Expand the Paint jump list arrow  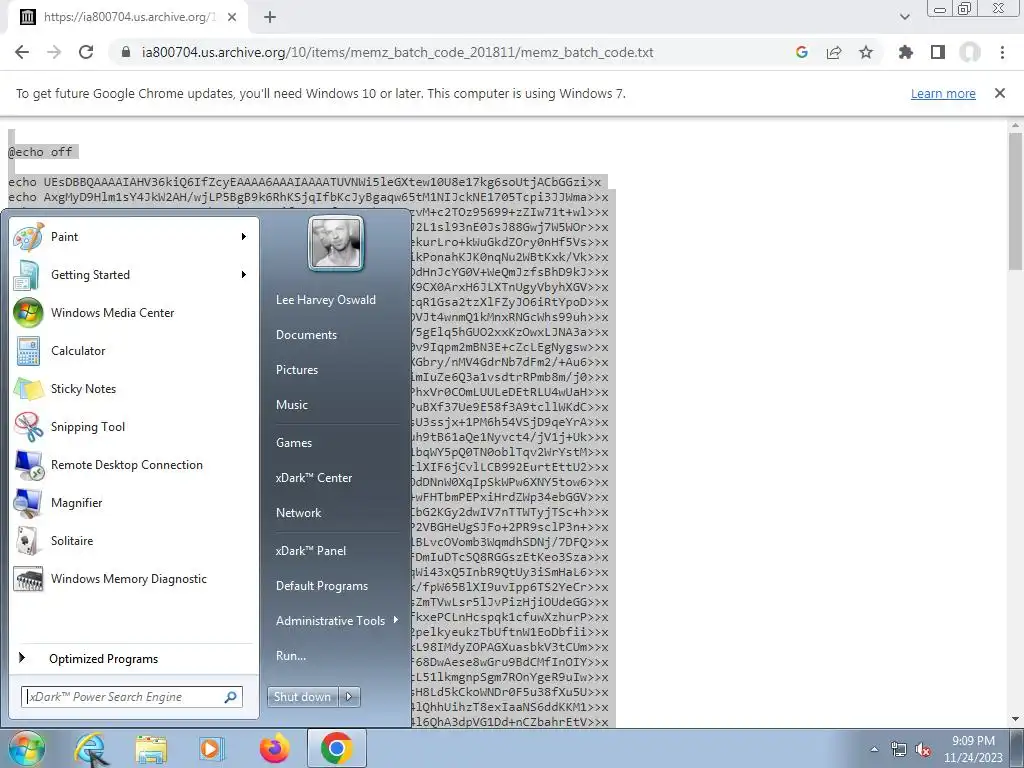pos(244,237)
